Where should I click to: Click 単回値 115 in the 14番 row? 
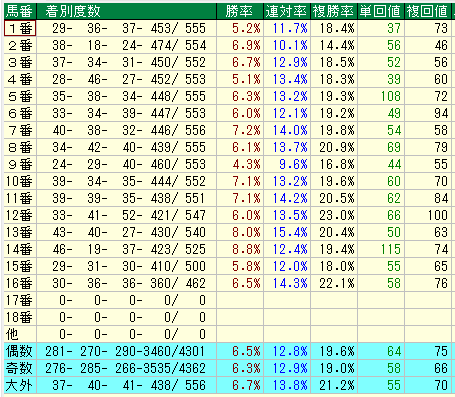pos(391,249)
